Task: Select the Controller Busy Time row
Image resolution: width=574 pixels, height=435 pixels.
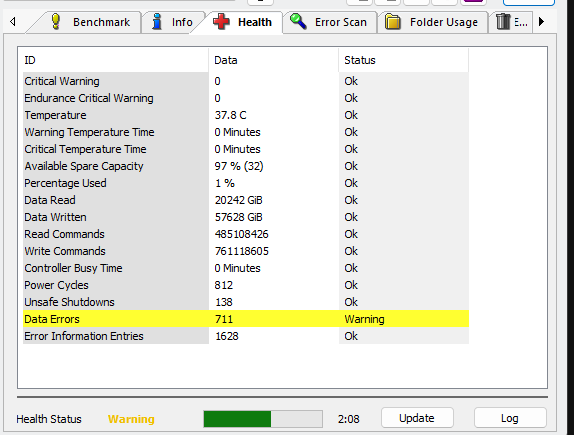Action: (x=246, y=268)
